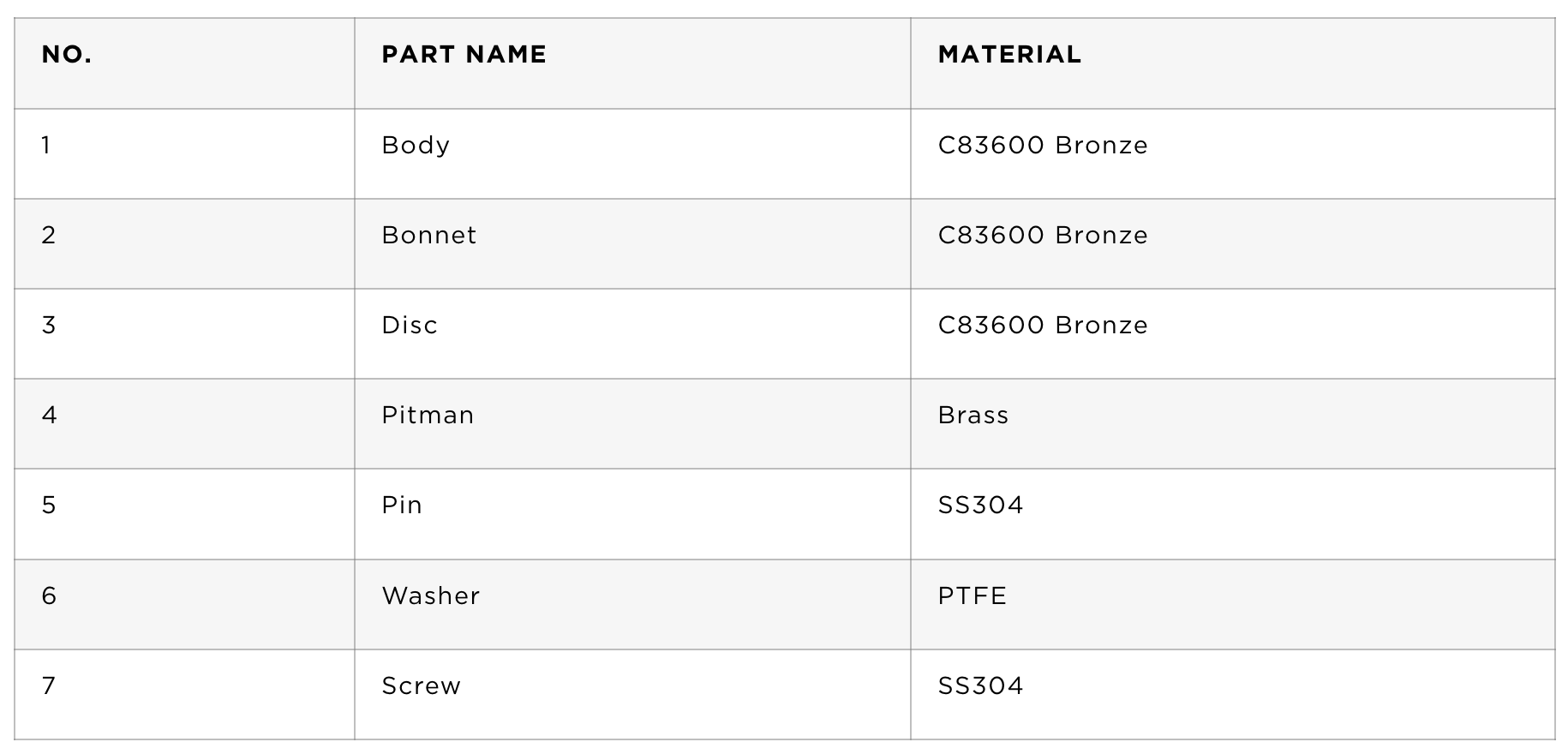This screenshot has height=754, width=1568.
Task: Click the PART NAME column header
Action: [464, 55]
